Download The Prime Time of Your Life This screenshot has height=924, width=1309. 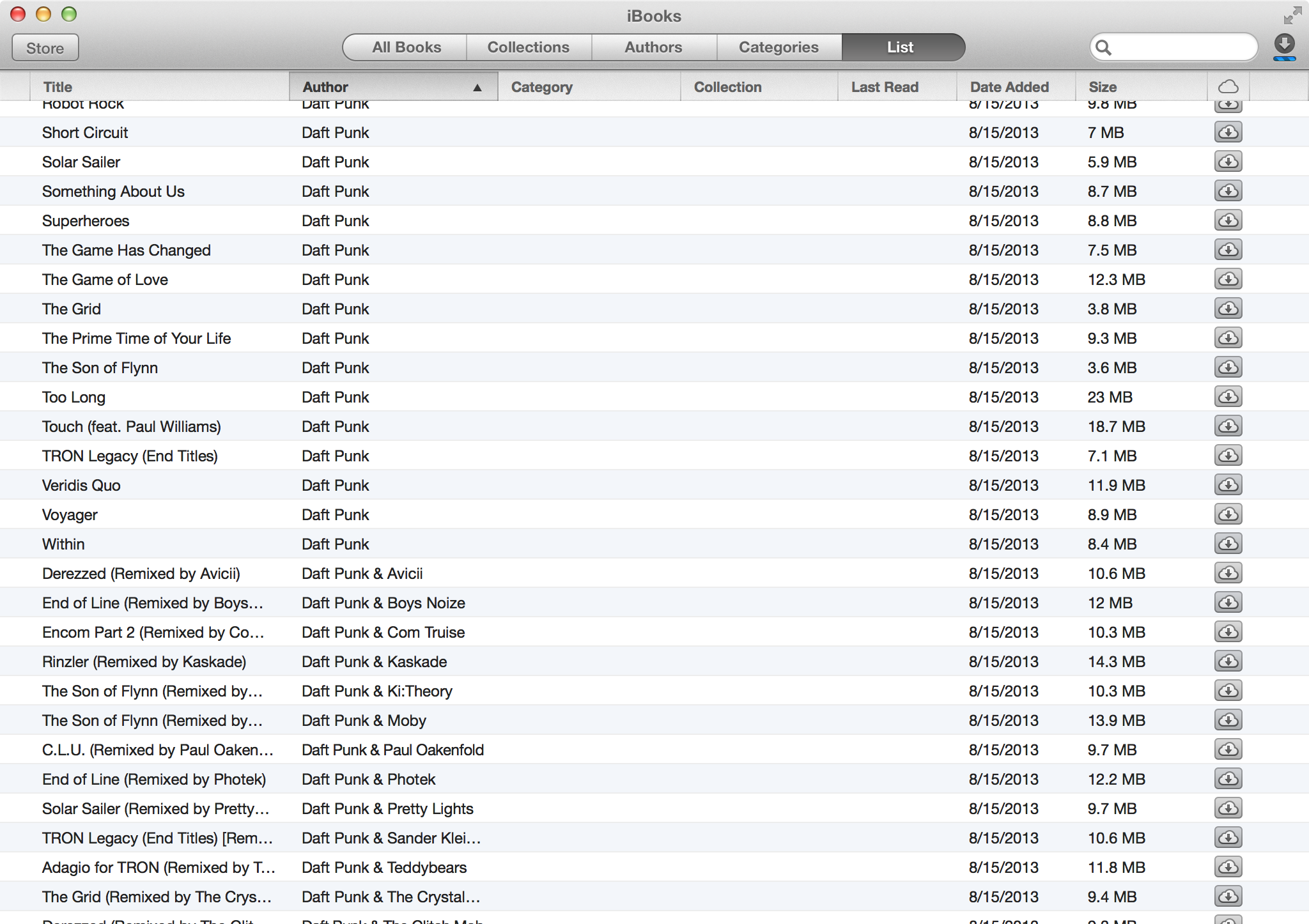click(x=1228, y=338)
